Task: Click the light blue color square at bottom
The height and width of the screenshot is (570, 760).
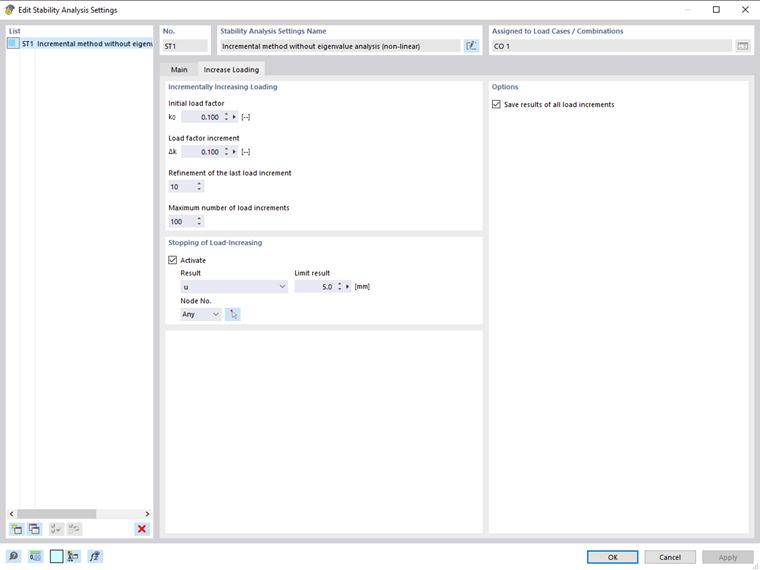Action: (x=56, y=556)
